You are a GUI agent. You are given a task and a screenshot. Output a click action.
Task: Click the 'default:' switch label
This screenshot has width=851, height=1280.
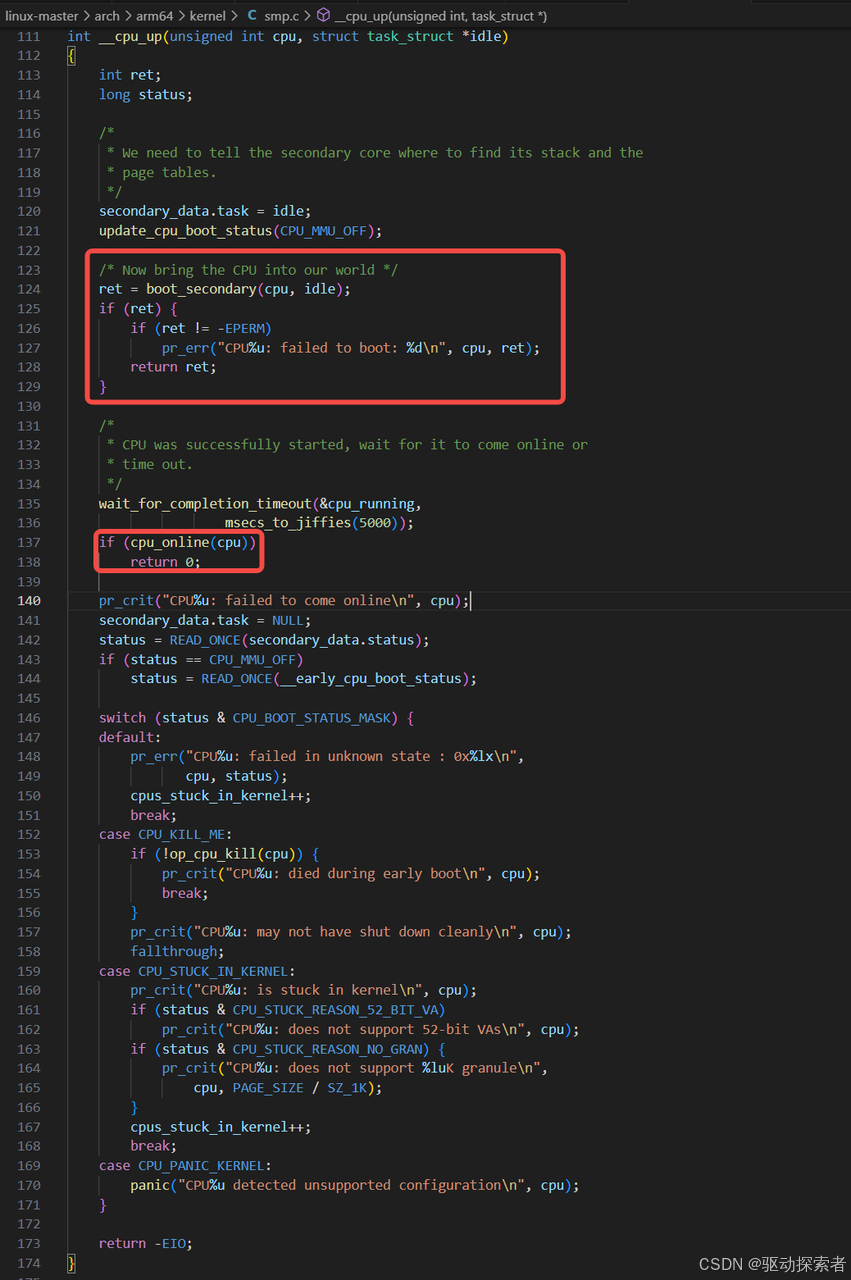click(130, 737)
